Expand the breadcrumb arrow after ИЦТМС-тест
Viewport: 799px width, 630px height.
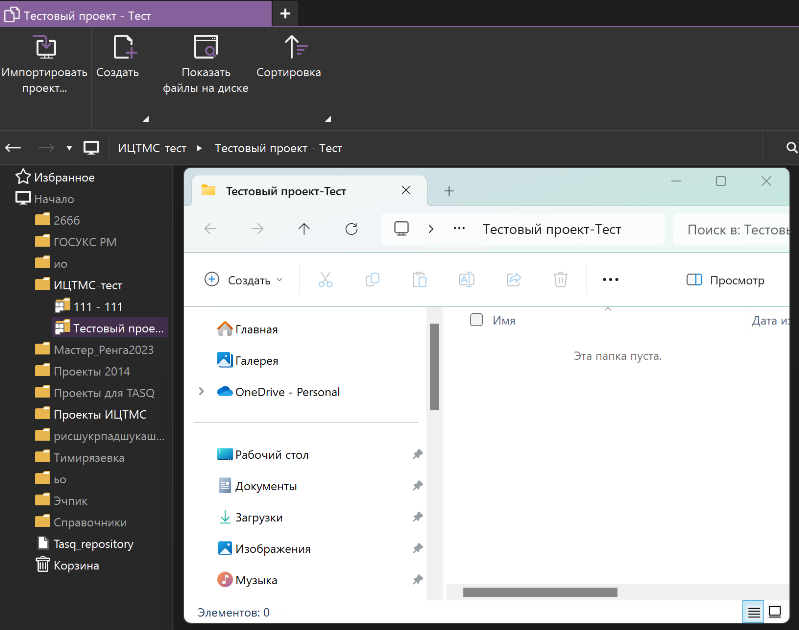(x=199, y=148)
